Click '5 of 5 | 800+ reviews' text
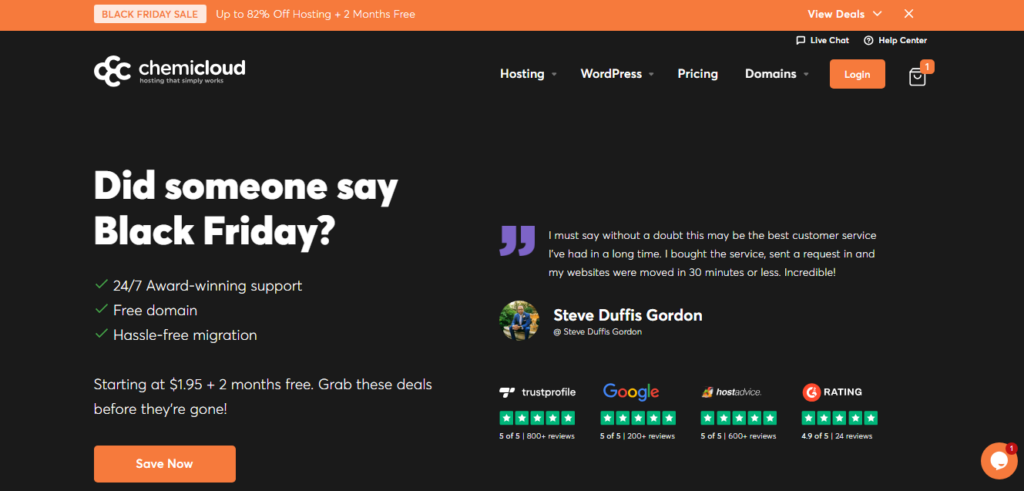This screenshot has height=491, width=1024. click(537, 436)
